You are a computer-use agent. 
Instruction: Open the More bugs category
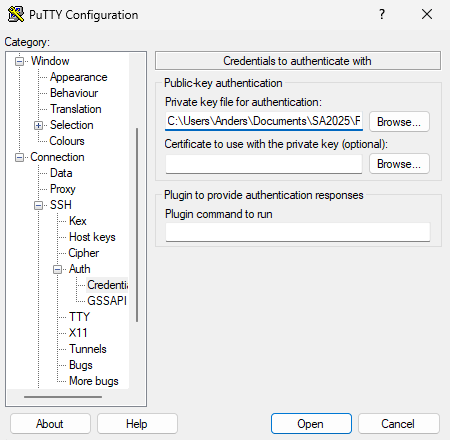point(94,381)
